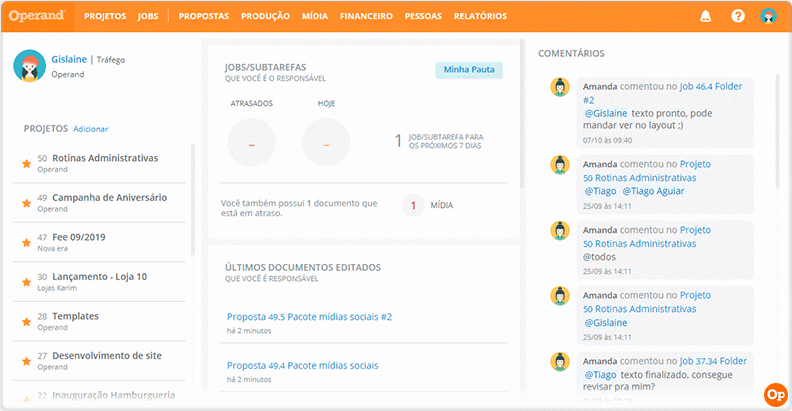Open the orange Op chat bubble
792x411 pixels.
[x=776, y=394]
